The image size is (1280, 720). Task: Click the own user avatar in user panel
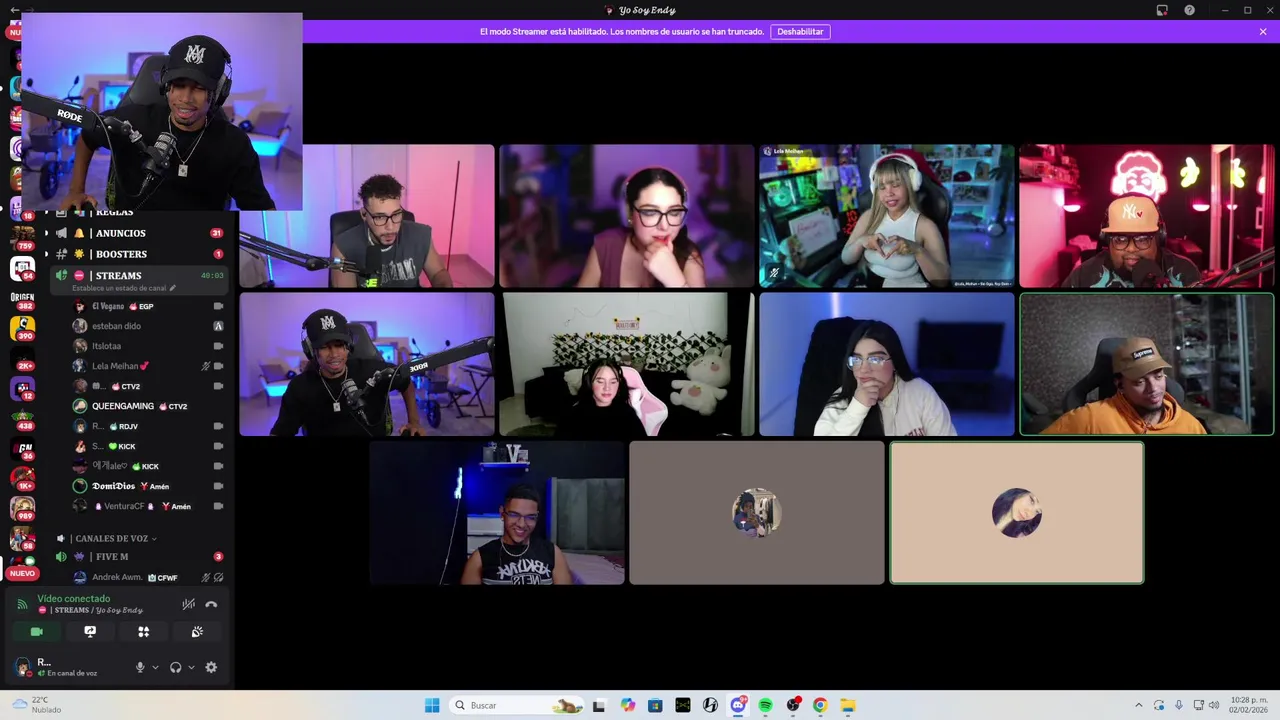pyautogui.click(x=23, y=667)
